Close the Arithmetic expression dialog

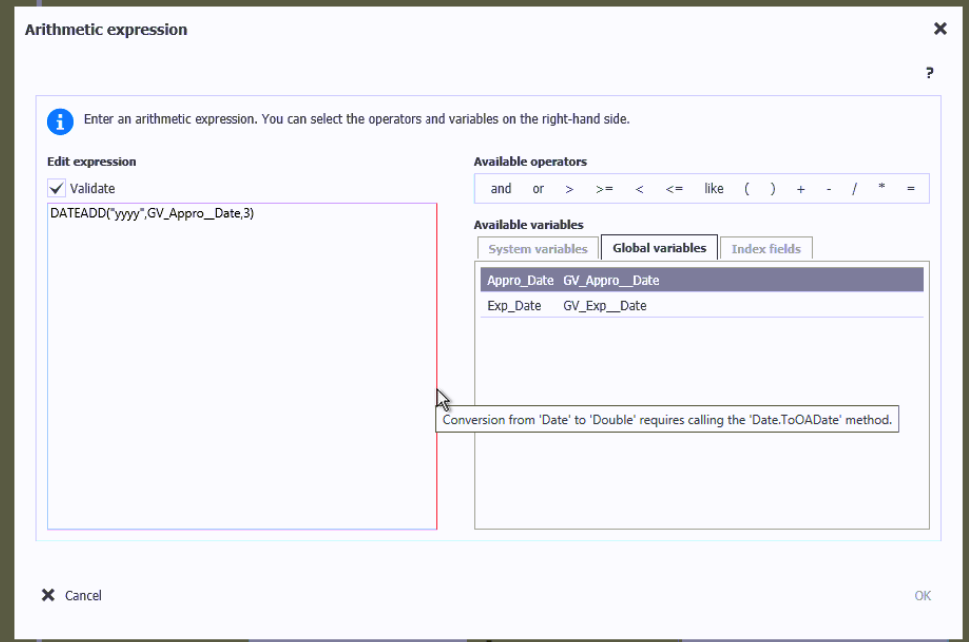pos(940,29)
